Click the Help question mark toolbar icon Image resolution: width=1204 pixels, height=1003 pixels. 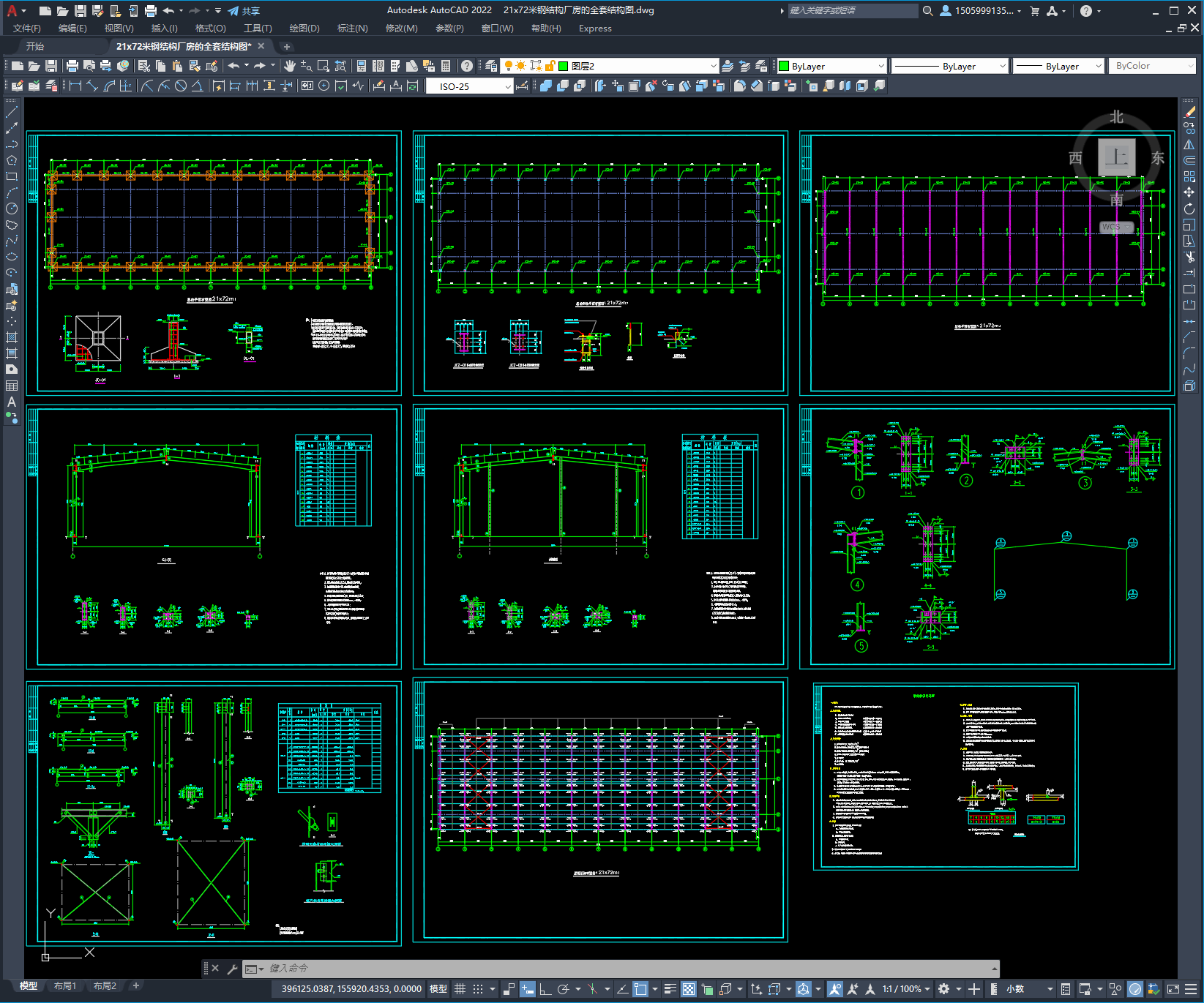(467, 66)
